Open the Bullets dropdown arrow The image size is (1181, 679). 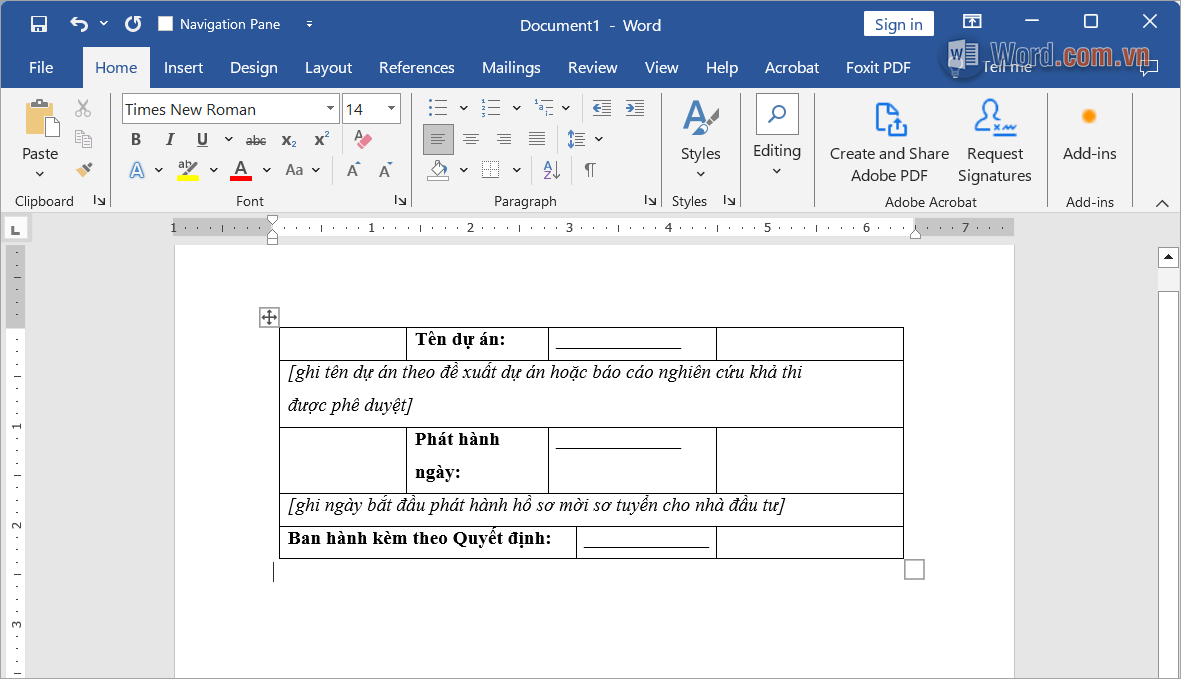click(x=462, y=107)
